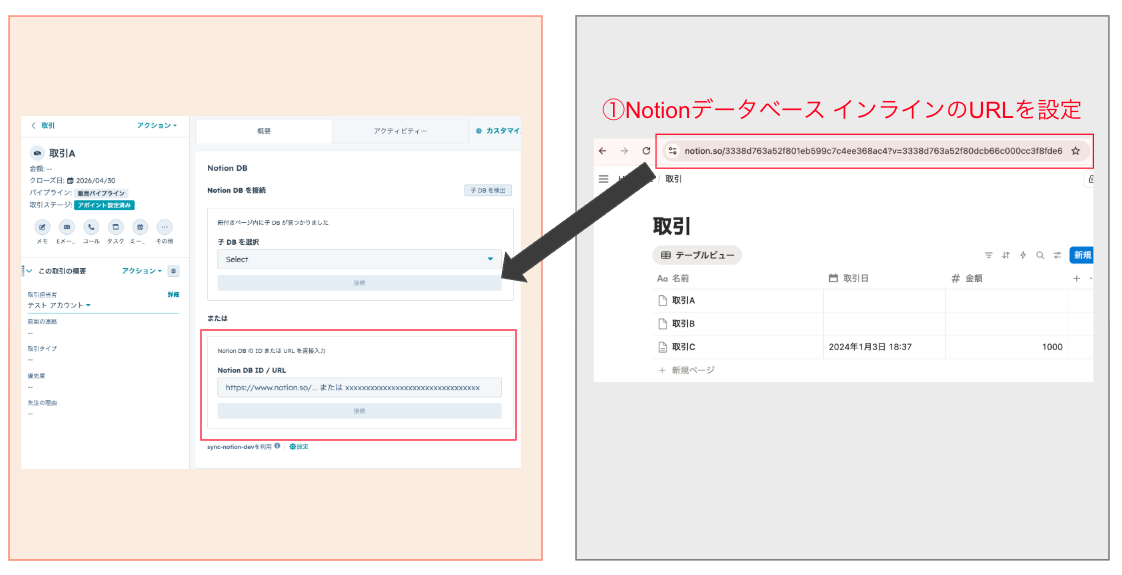Click 接続 button below the Select dropdown

(359, 283)
